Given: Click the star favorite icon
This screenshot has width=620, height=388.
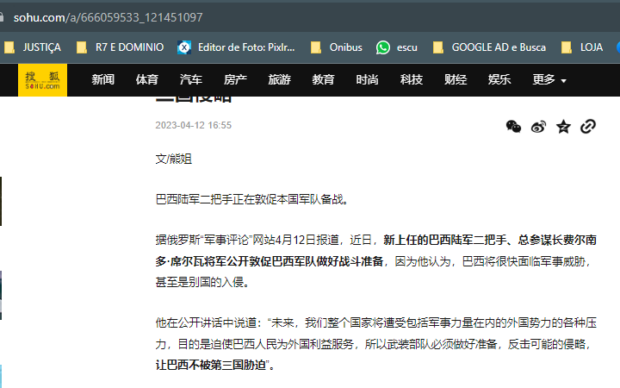Looking at the screenshot, I should [563, 127].
